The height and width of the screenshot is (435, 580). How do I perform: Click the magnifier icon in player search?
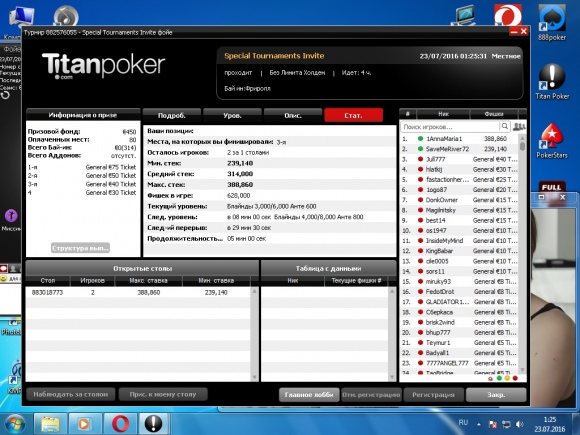tap(505, 127)
